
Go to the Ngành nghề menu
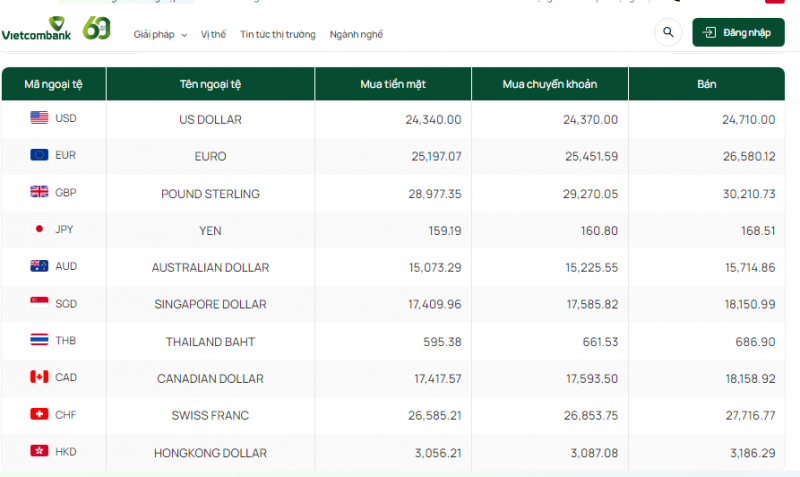[x=356, y=35]
